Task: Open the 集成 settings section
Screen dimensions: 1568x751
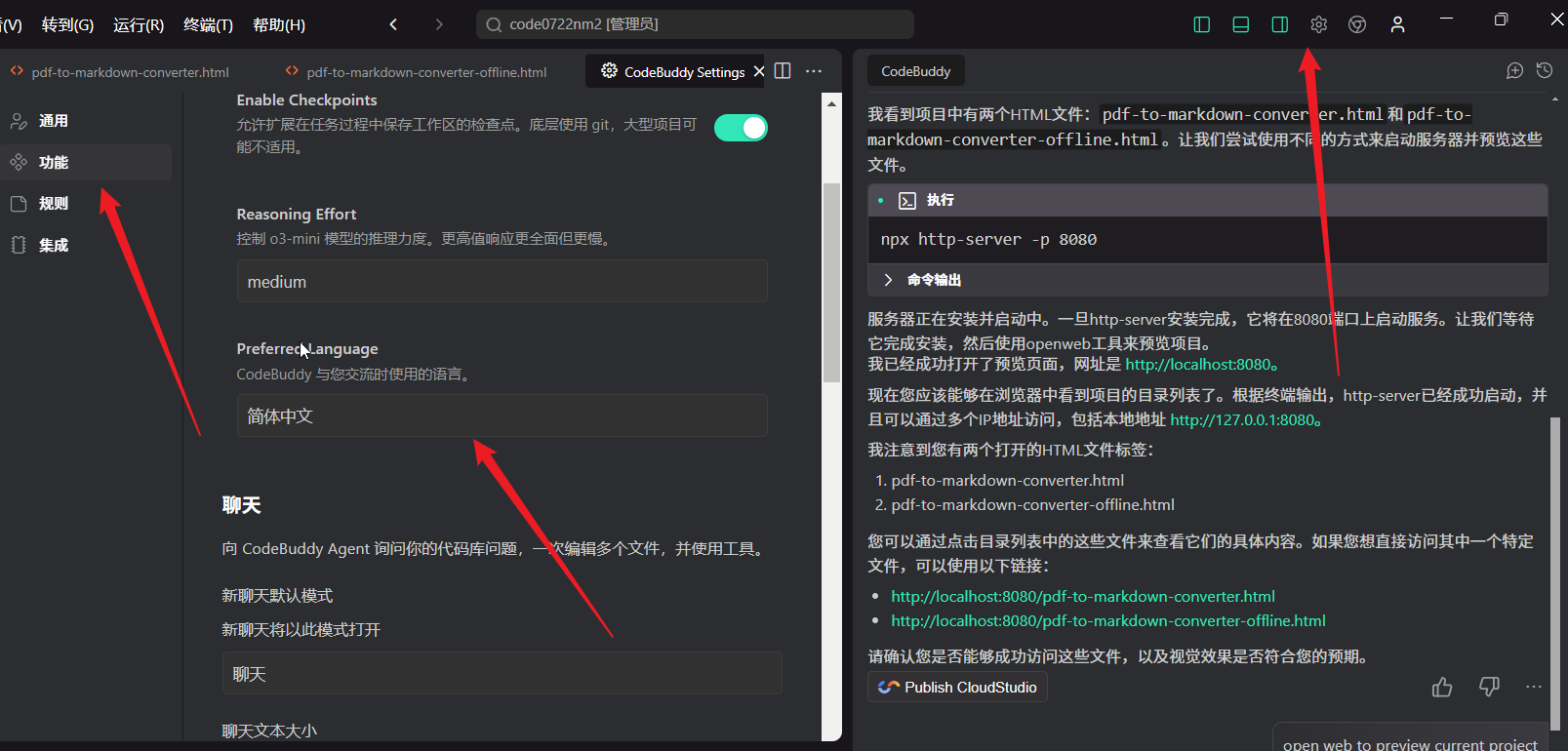Action: pos(86,245)
